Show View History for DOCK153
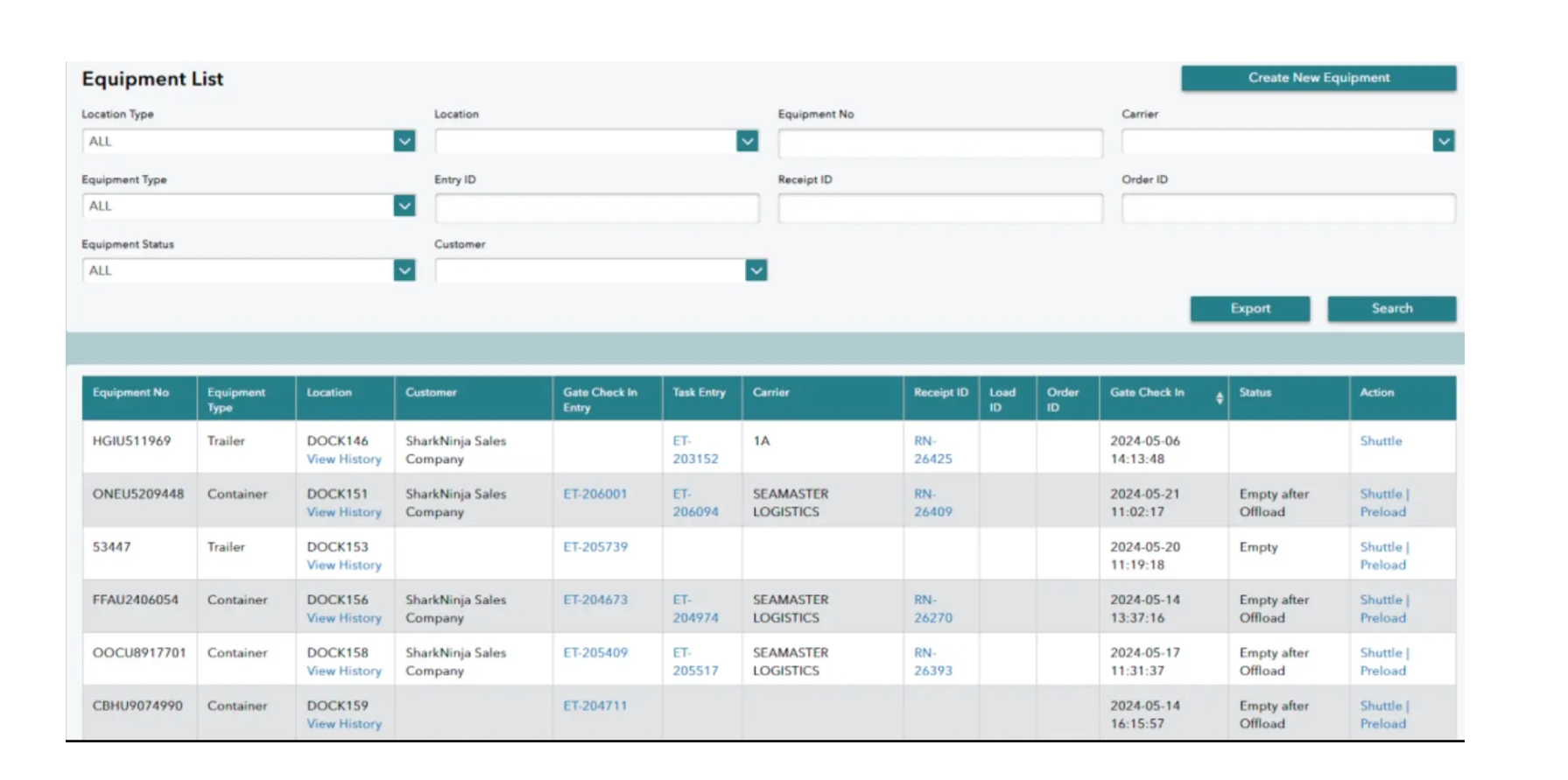1568x780 pixels. coord(344,565)
